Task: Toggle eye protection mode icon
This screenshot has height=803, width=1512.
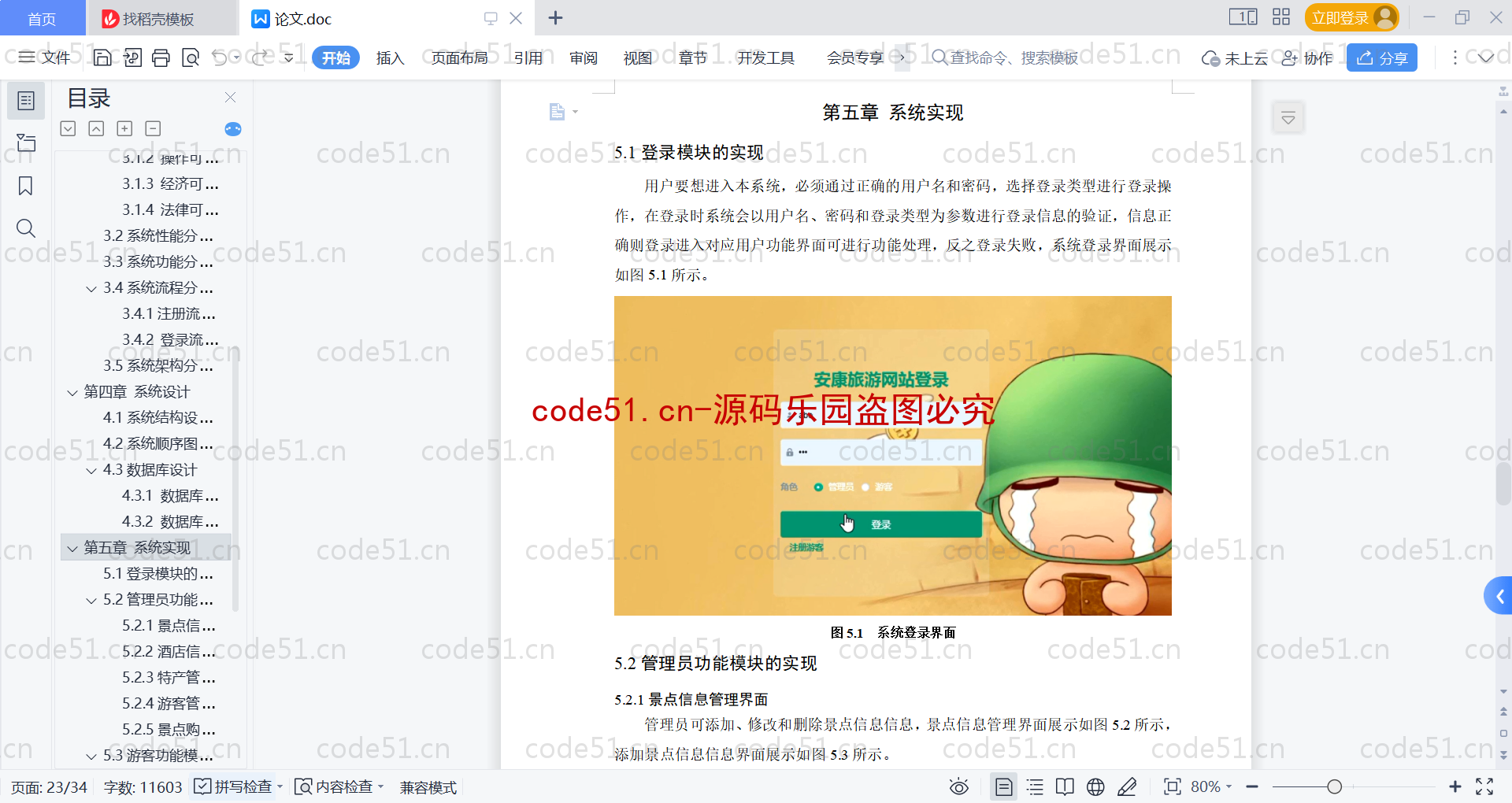Action: tap(958, 786)
